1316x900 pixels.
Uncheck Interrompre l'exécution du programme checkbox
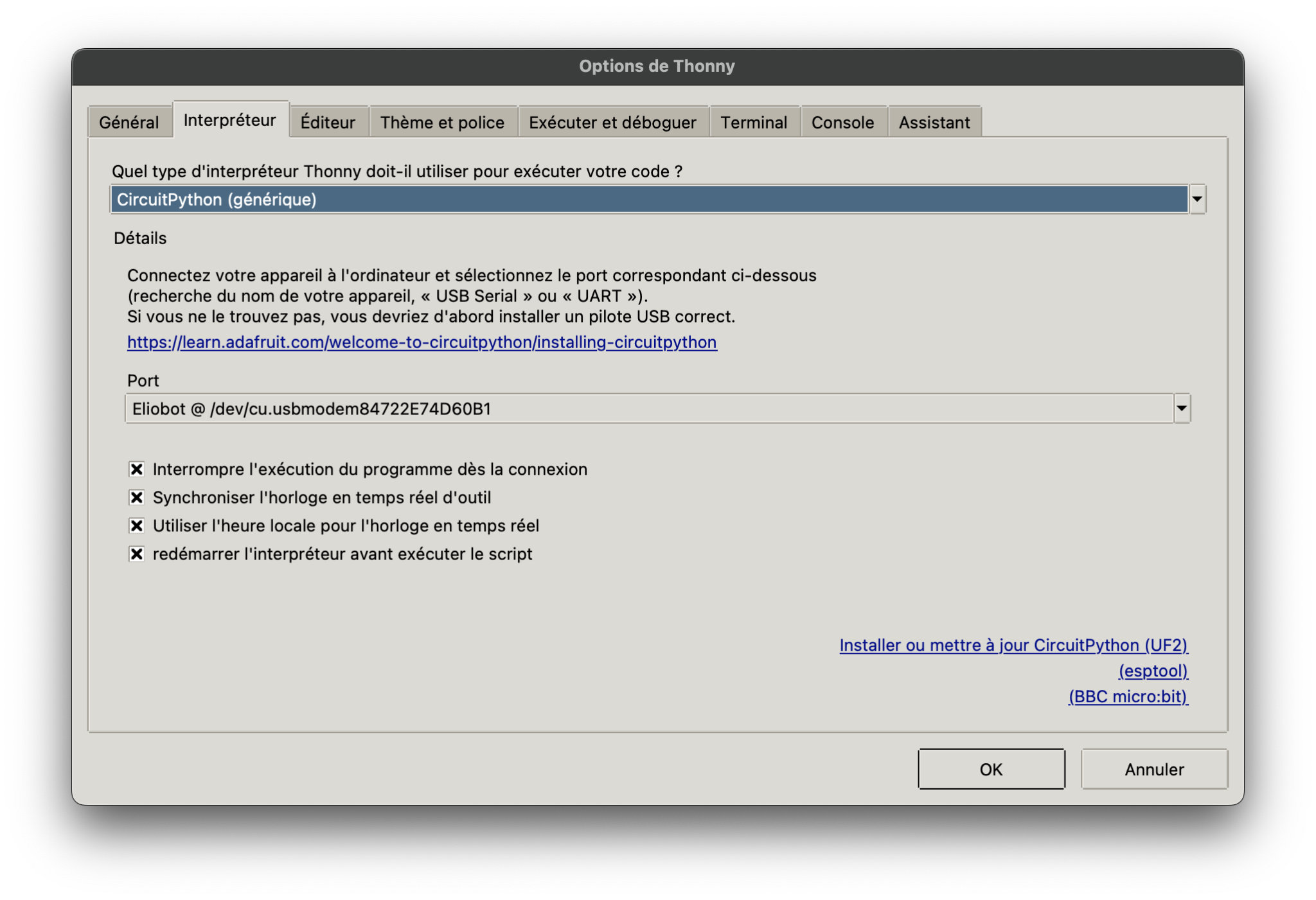[136, 469]
